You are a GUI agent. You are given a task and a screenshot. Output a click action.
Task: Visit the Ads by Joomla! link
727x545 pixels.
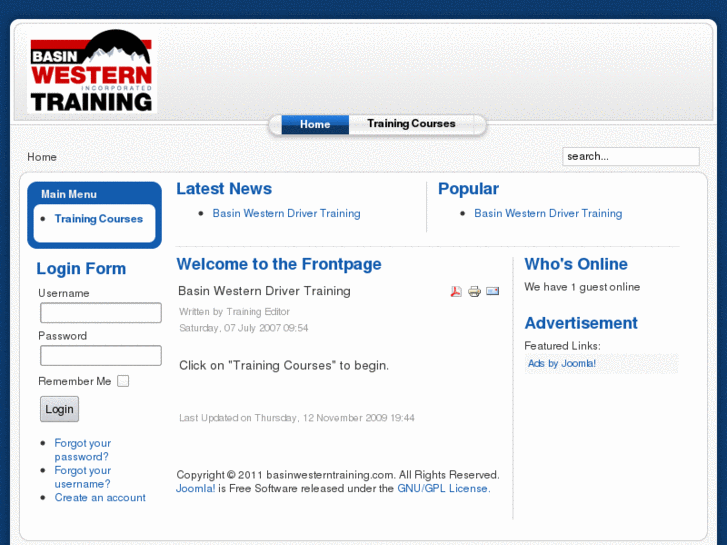[x=561, y=364]
